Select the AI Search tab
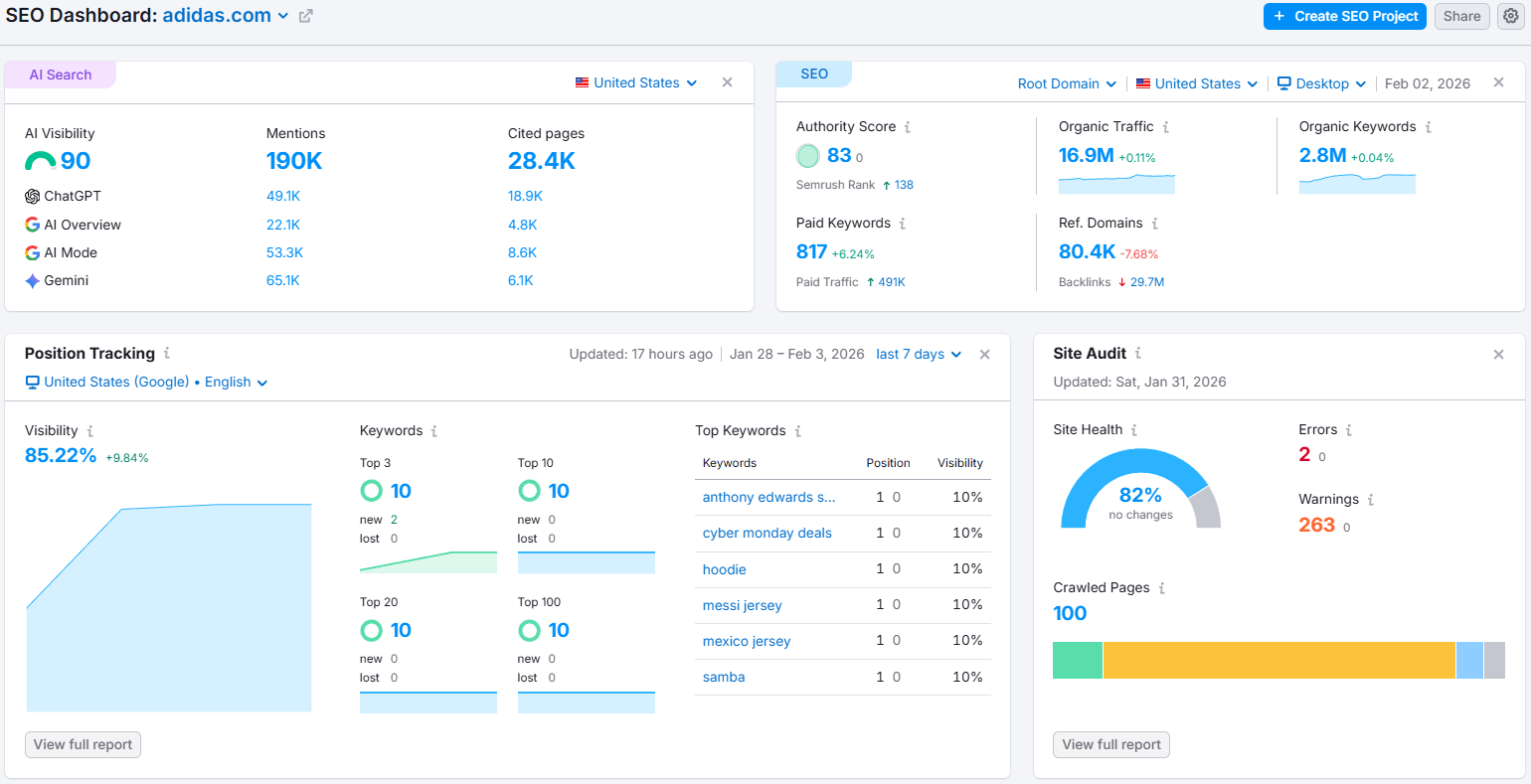 click(x=60, y=75)
